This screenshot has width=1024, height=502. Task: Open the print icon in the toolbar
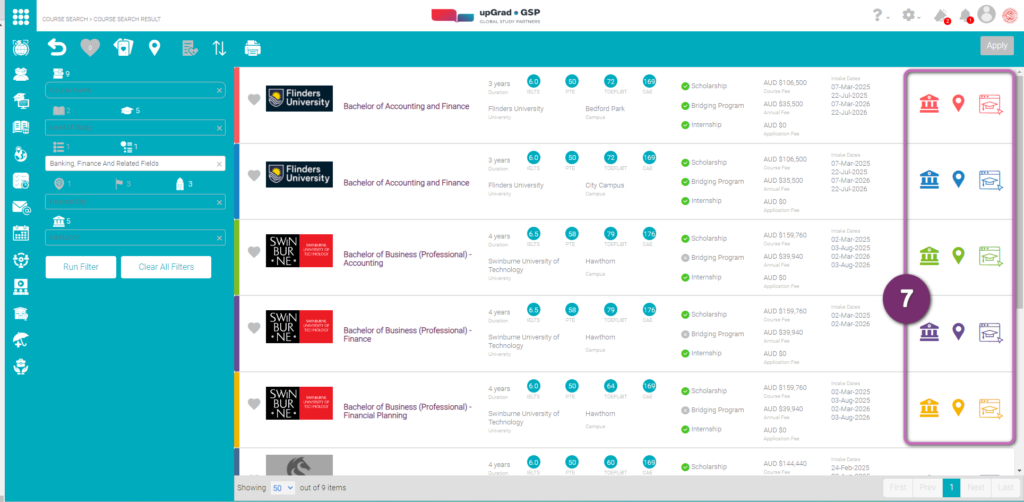pyautogui.click(x=253, y=47)
